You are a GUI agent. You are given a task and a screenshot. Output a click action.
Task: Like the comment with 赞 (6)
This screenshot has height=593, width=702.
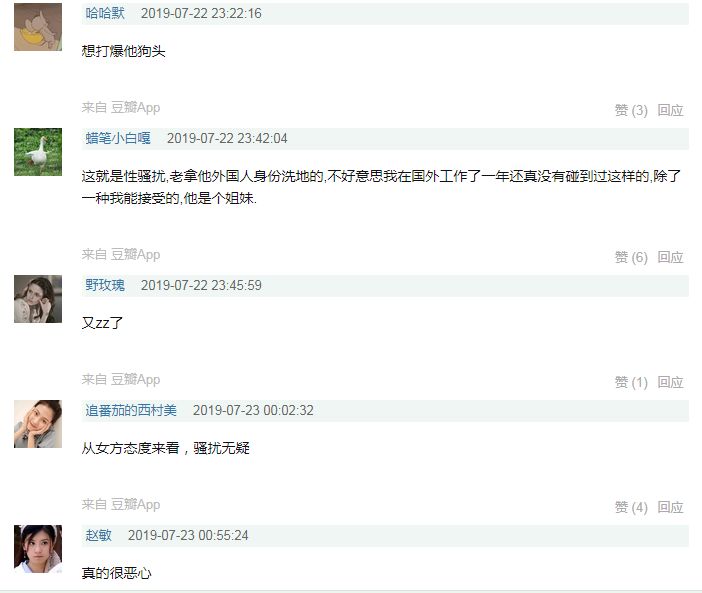631,257
